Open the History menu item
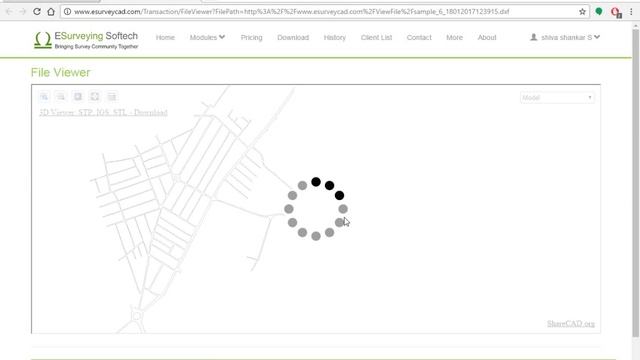This screenshot has height=360, width=640. (335, 37)
